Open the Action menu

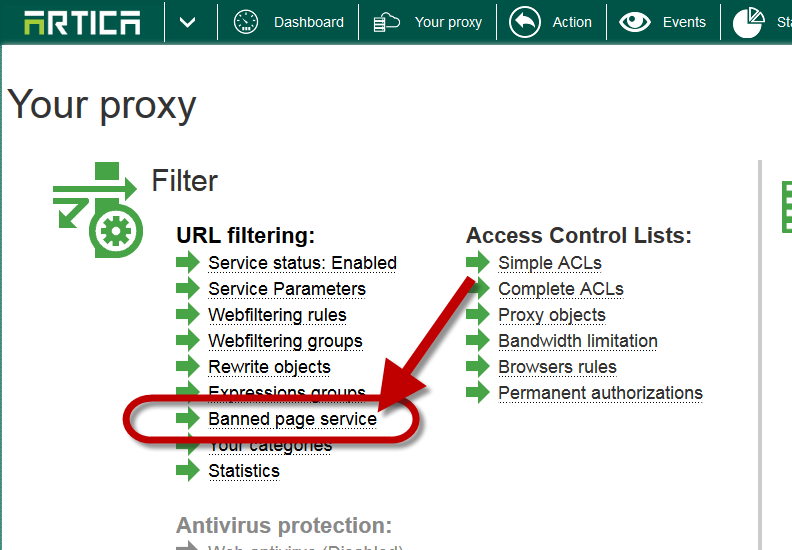pyautogui.click(x=572, y=22)
